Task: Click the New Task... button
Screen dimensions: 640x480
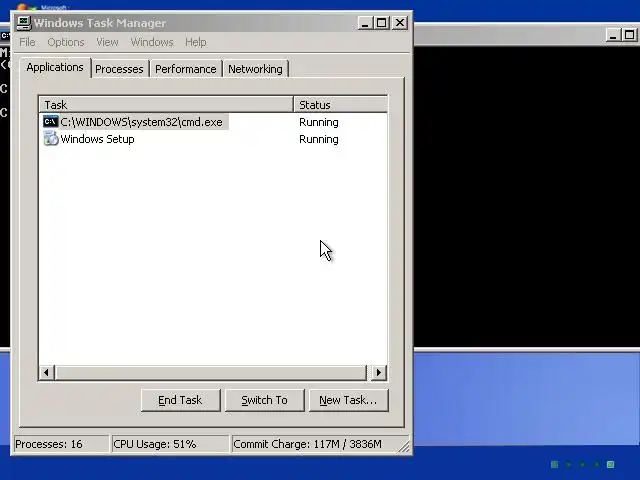Action: coord(348,400)
